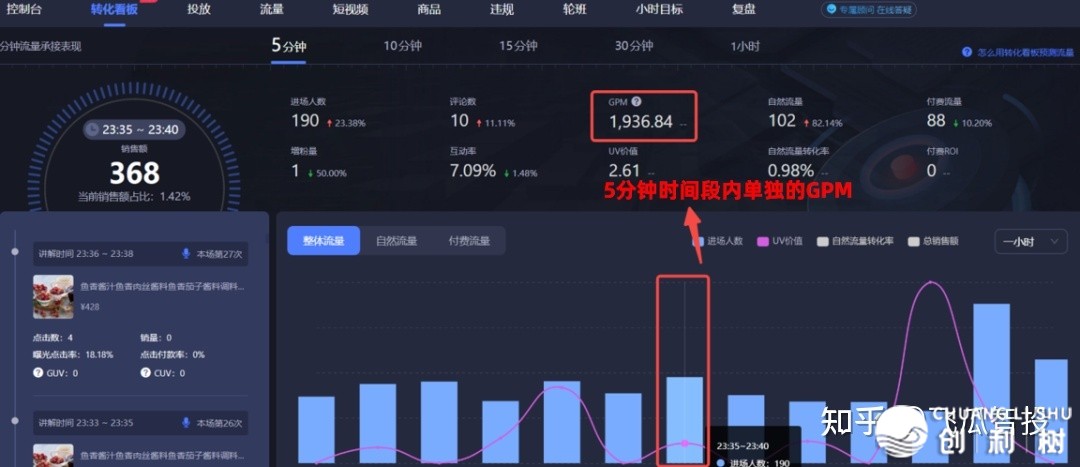This screenshot has width=1080, height=467.
Task: Click the clock icon in 23:35 ~ 23:40 badge
Action: (92, 129)
